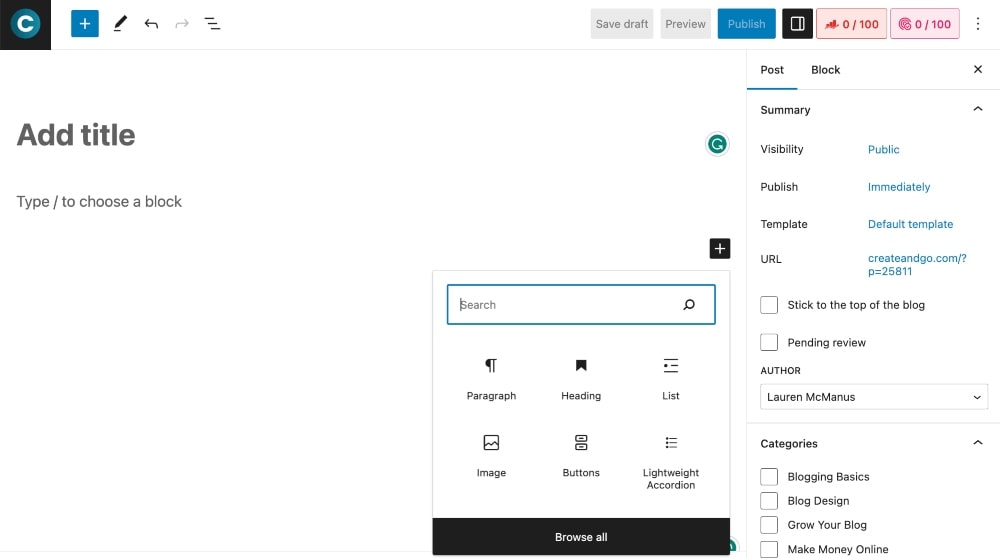The width and height of the screenshot is (1000, 558).
Task: Open the pink content AI score 0/100
Action: tap(925, 24)
